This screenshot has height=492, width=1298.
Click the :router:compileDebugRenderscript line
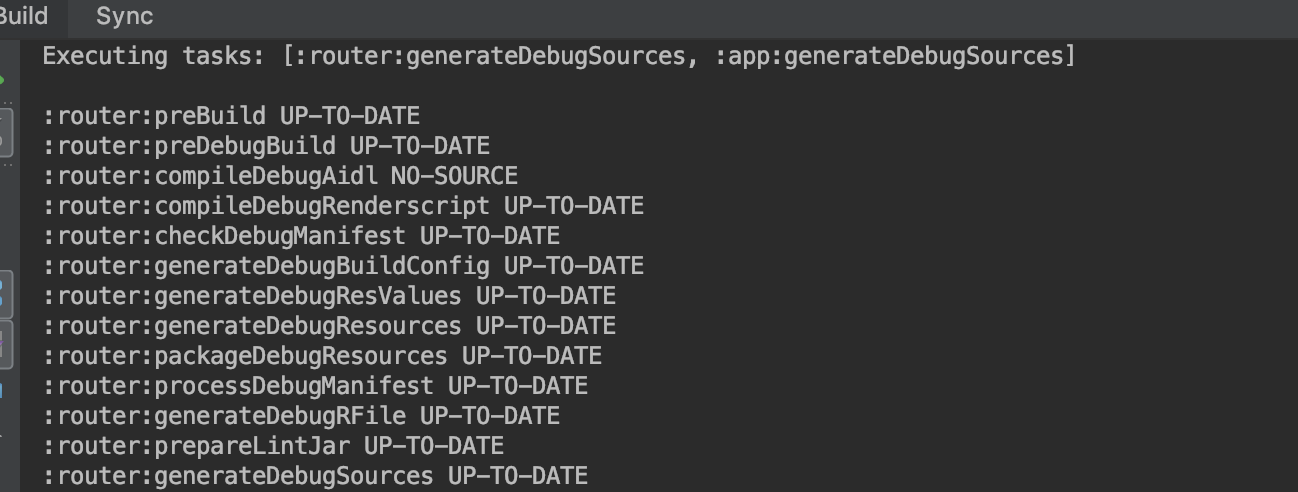(x=343, y=206)
